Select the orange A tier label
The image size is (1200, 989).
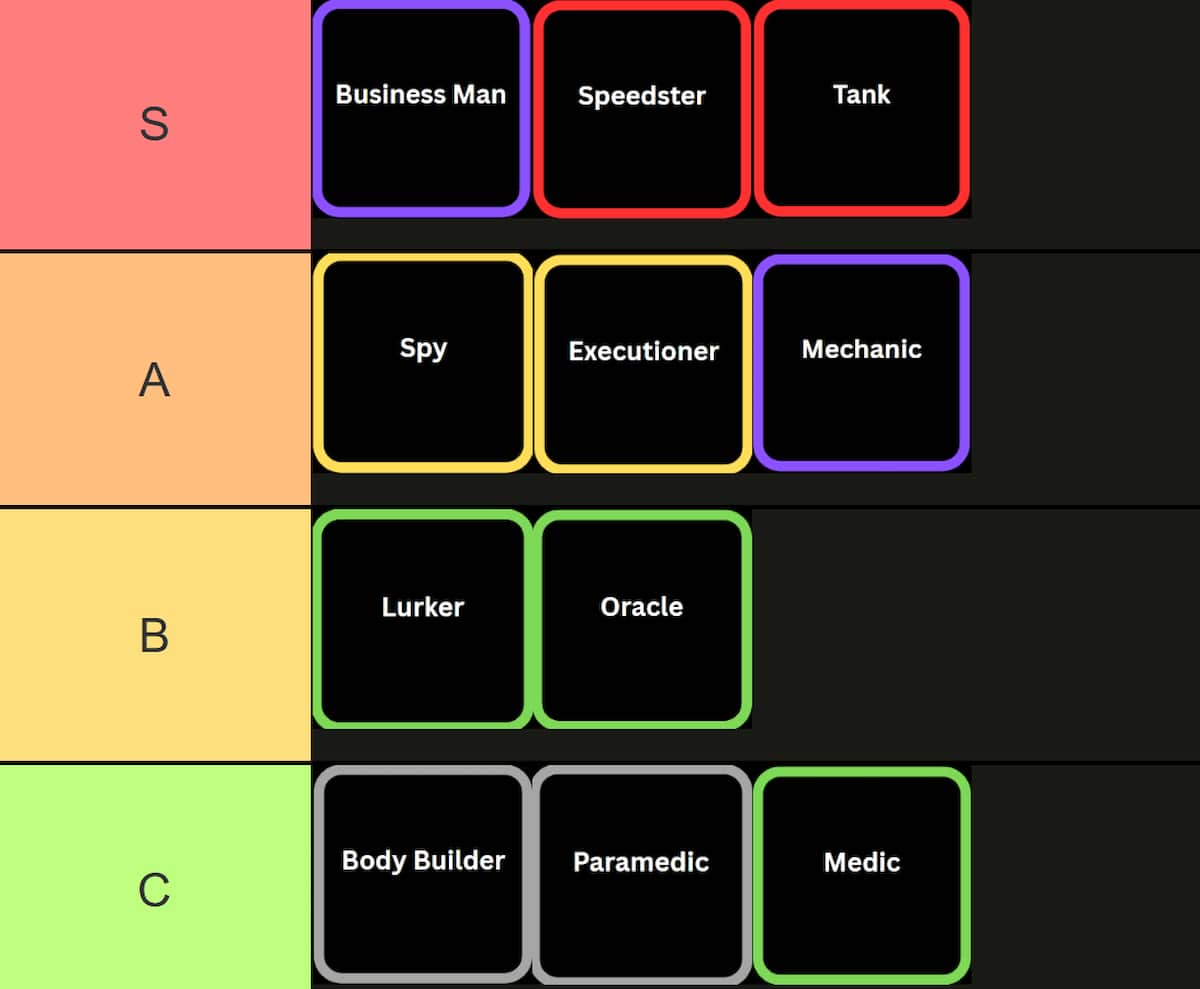(154, 379)
